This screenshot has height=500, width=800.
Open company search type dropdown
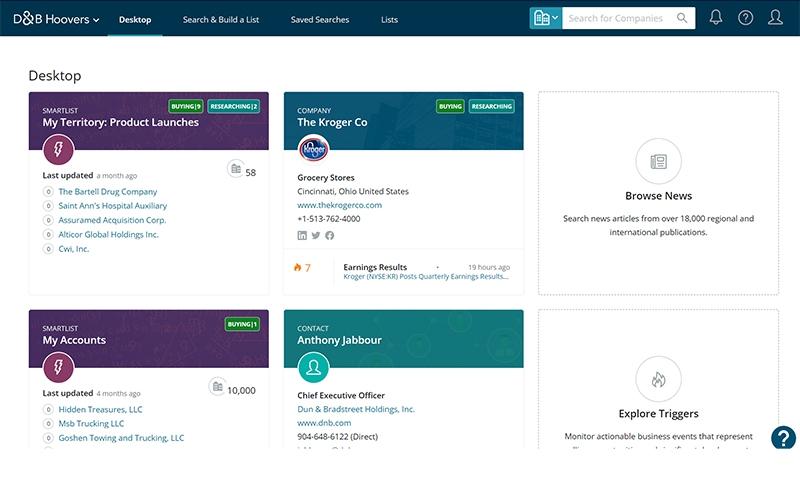tap(545, 18)
